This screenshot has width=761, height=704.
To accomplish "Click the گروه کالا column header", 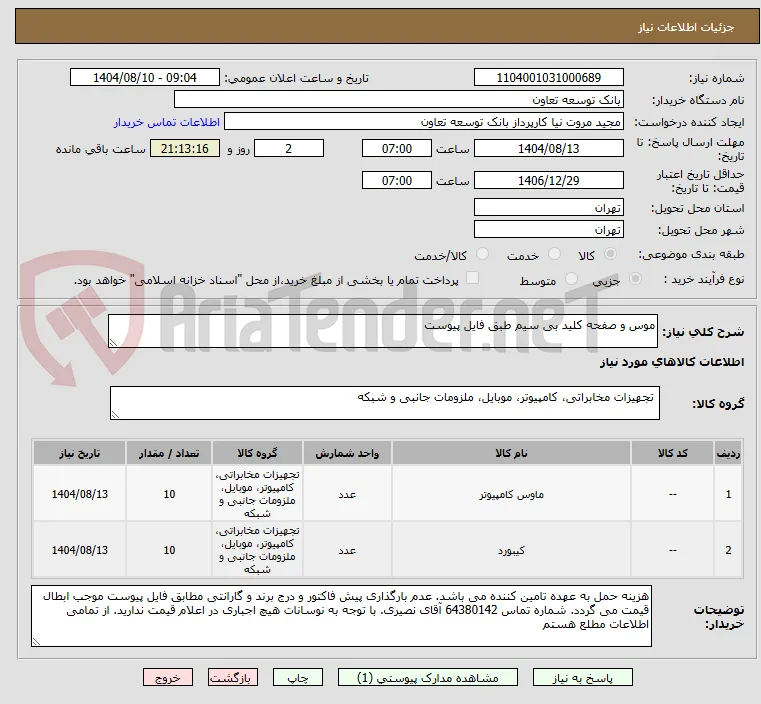I will click(x=257, y=453).
